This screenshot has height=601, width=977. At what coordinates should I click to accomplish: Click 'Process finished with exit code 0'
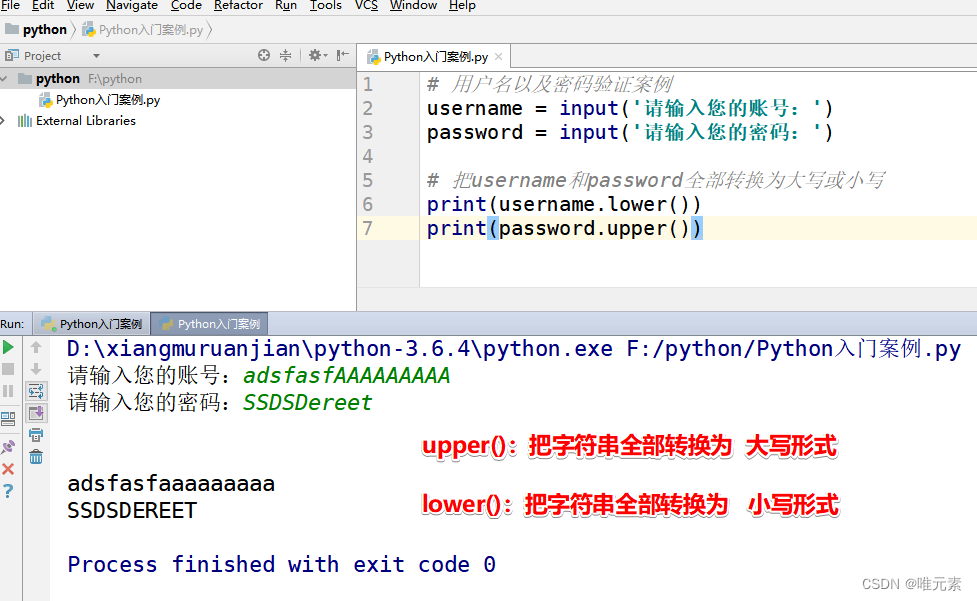pos(282,564)
